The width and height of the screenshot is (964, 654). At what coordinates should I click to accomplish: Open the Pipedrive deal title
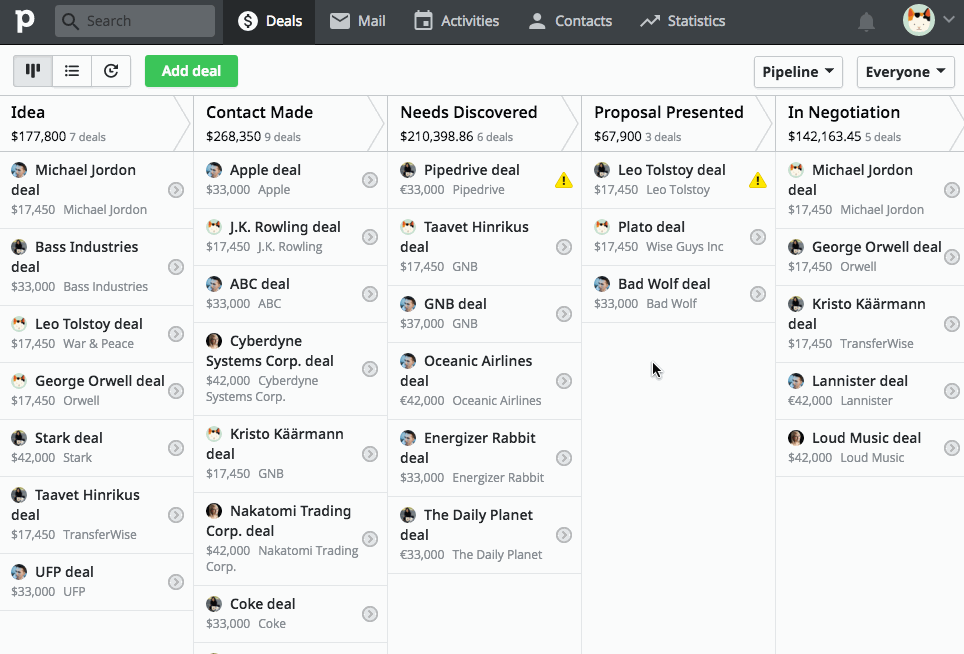[472, 170]
